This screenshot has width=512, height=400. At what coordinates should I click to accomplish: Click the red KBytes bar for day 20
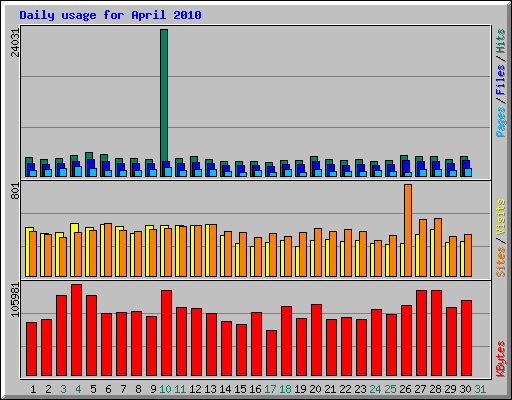[316, 340]
